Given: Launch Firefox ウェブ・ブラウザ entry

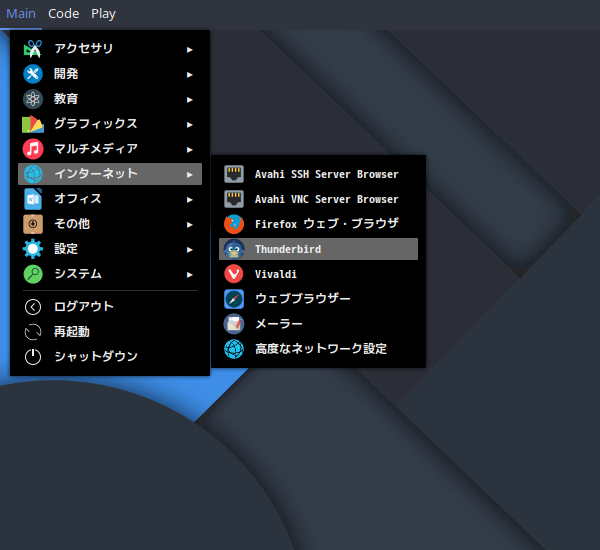Looking at the screenshot, I should click(318, 224).
